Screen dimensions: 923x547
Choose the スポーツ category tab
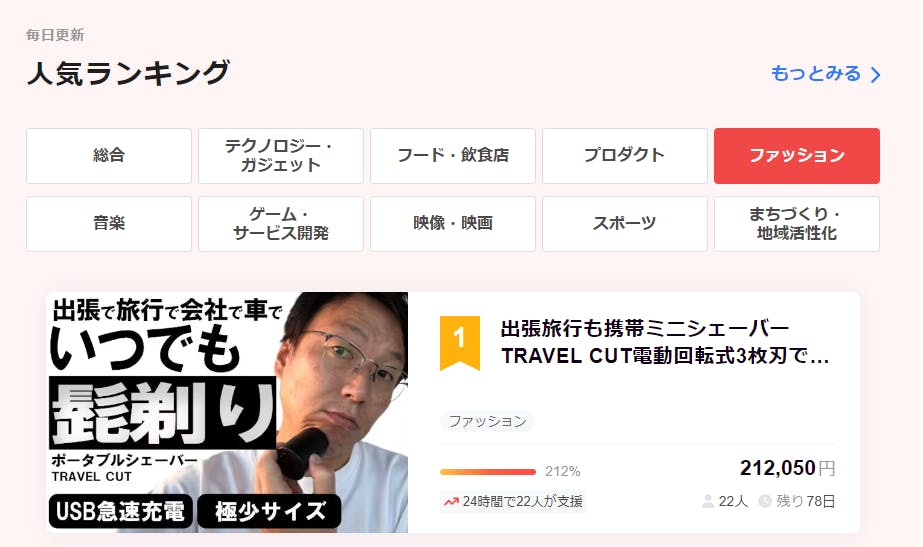[625, 224]
